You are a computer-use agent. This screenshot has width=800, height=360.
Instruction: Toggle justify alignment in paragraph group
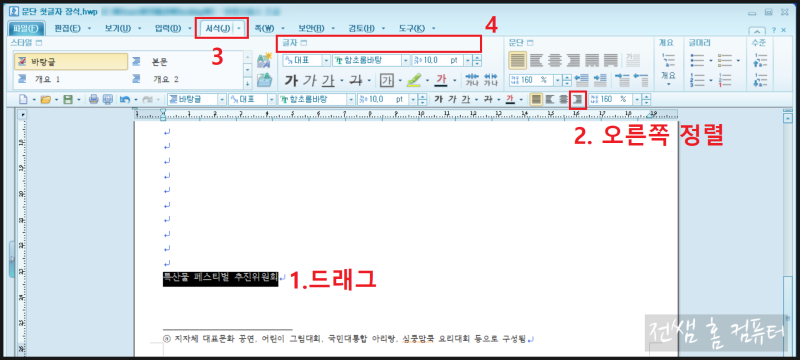pyautogui.click(x=517, y=61)
